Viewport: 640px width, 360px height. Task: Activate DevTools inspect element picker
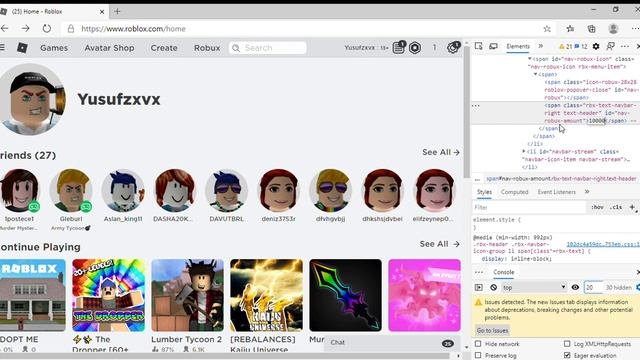(x=478, y=46)
